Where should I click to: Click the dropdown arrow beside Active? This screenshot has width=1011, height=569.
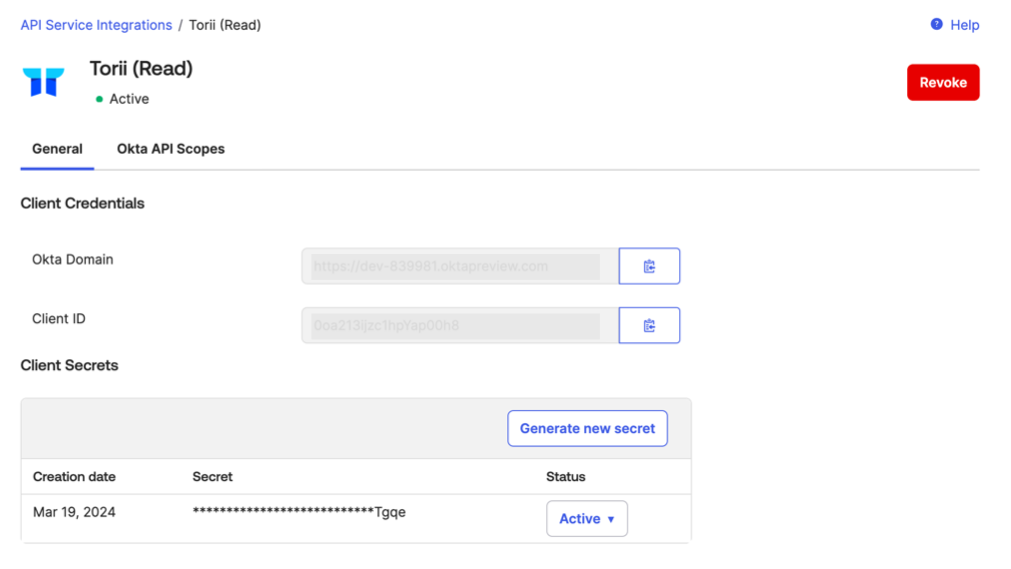point(611,519)
